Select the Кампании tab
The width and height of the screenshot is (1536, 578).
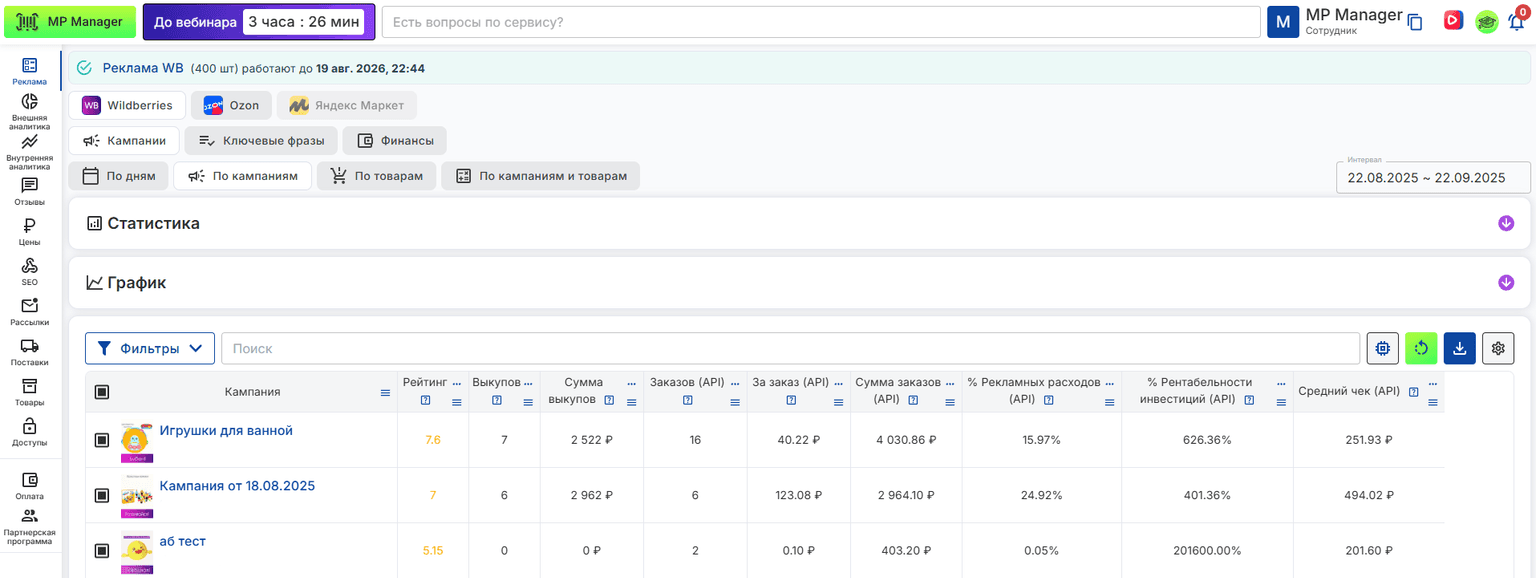[124, 141]
